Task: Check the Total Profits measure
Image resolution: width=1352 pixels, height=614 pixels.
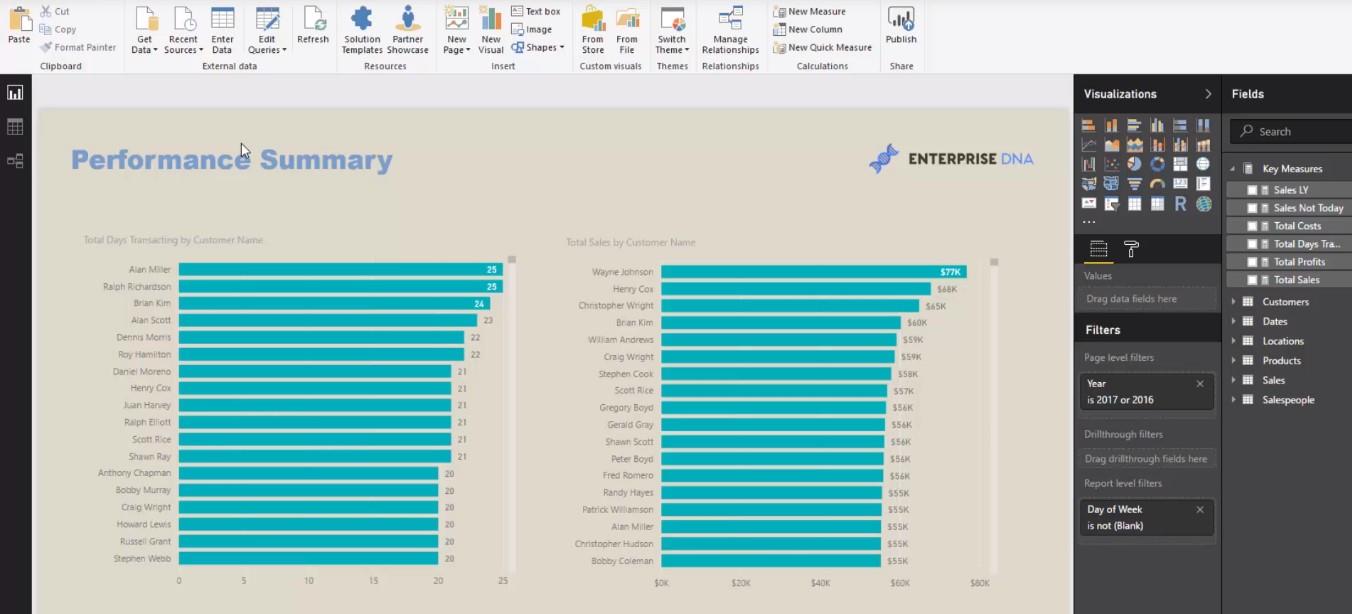Action: (x=1252, y=262)
